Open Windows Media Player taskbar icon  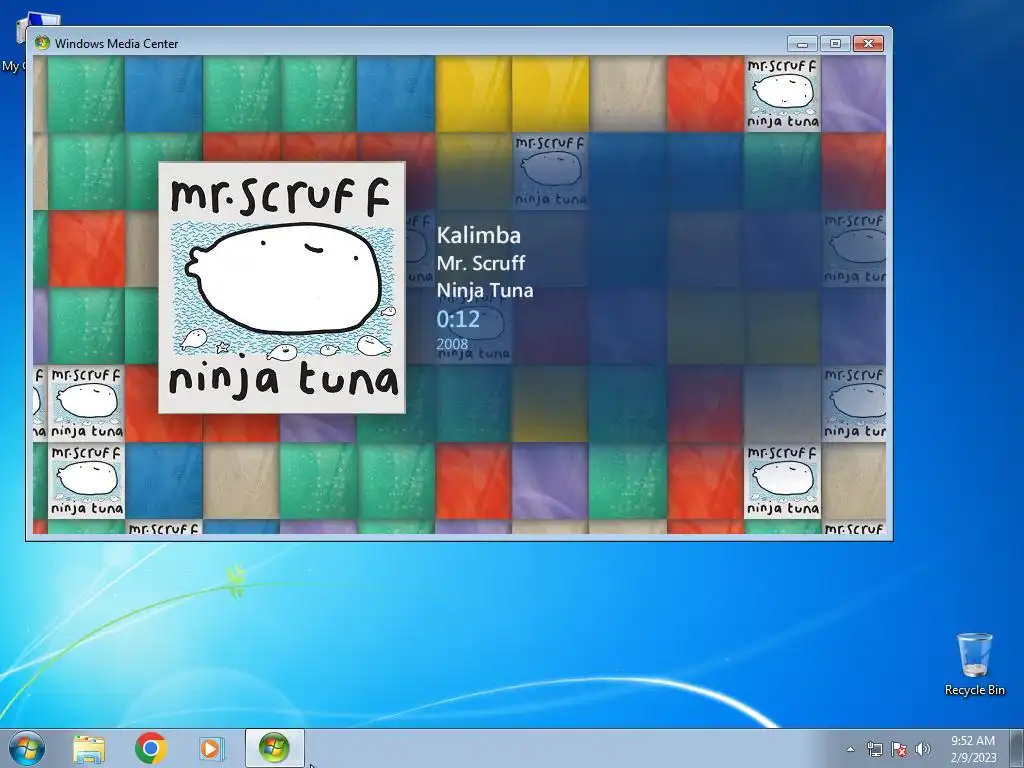[210, 748]
